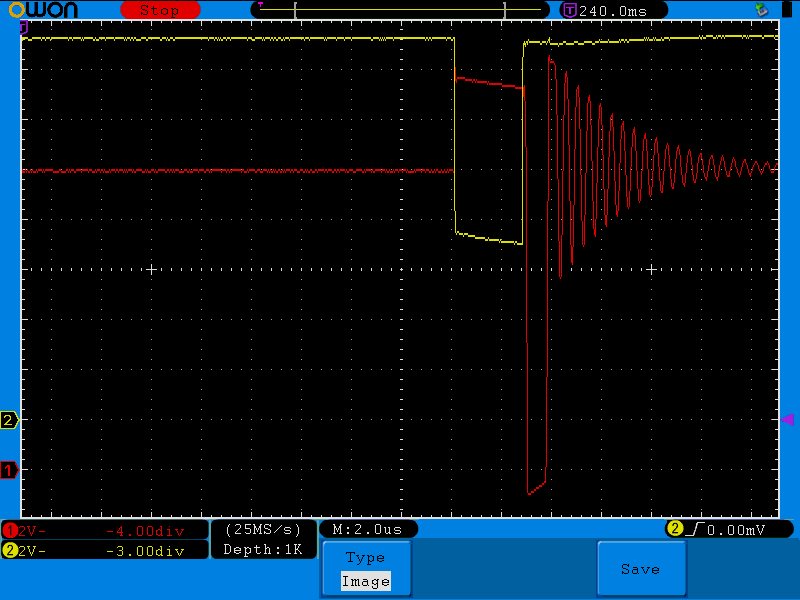
Task: Click the purple trigger level arrow
Action: tap(788, 419)
